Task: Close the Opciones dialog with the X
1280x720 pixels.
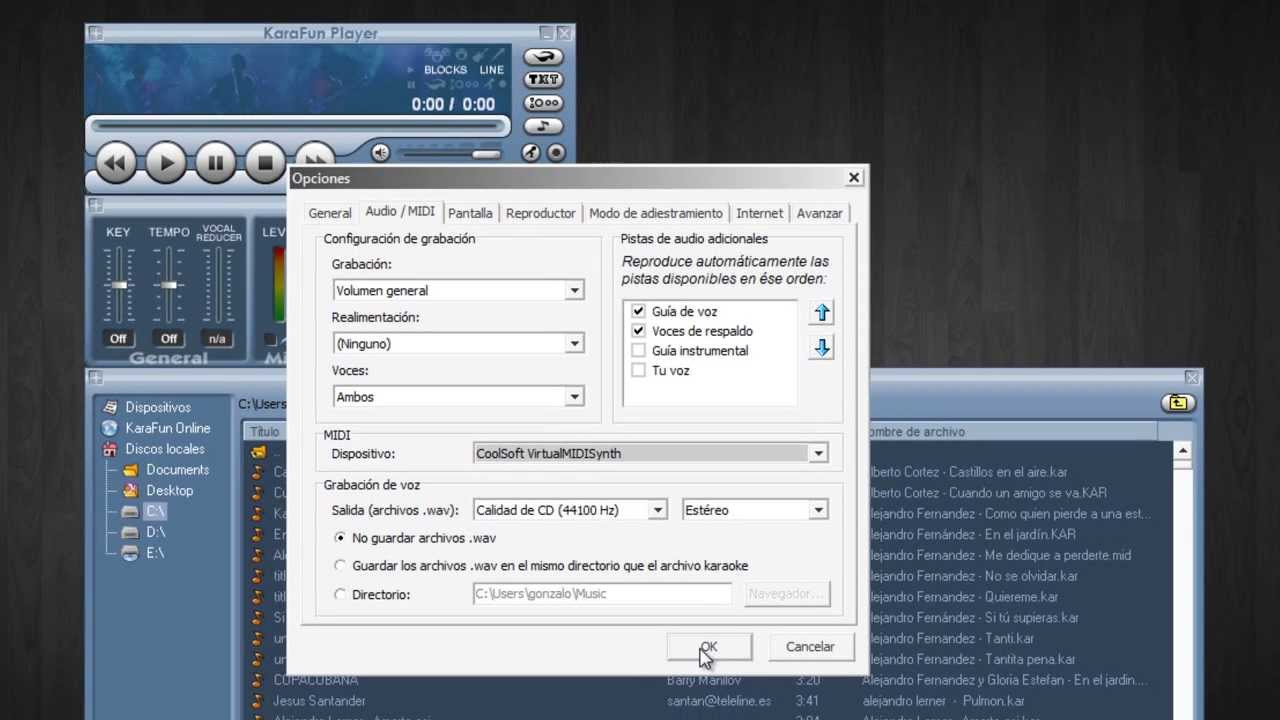Action: click(x=854, y=178)
